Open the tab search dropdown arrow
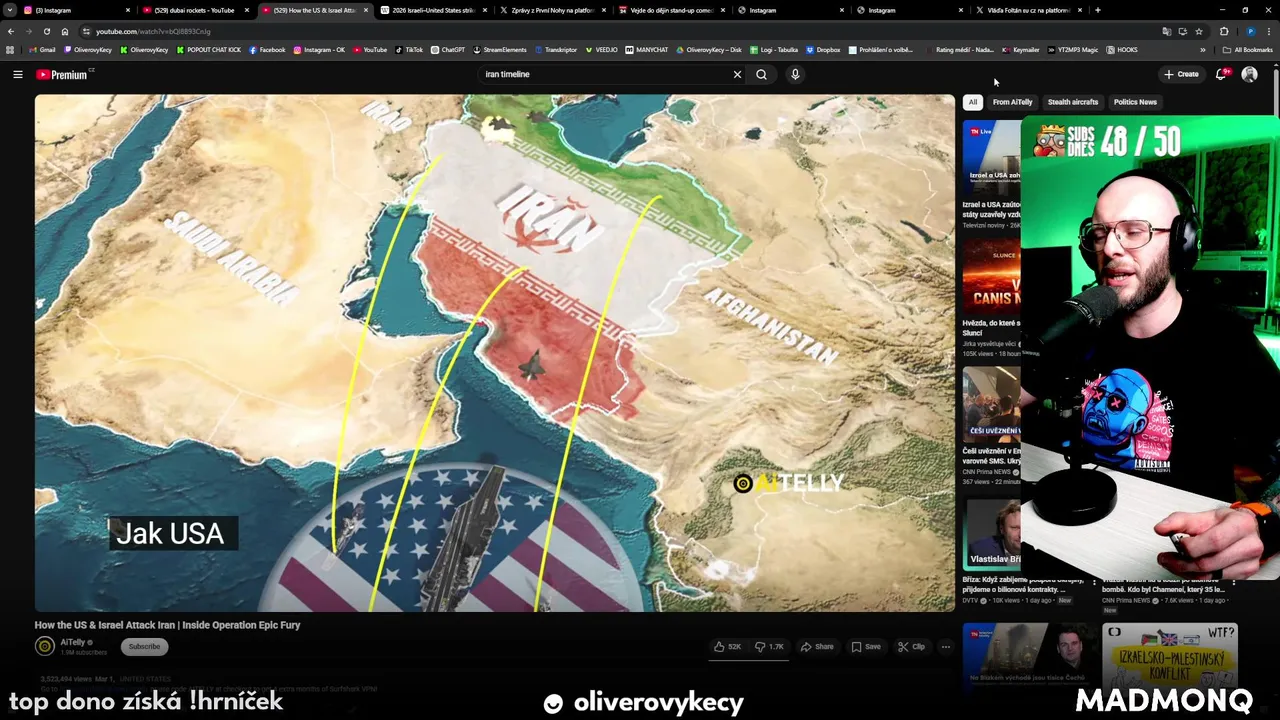The width and height of the screenshot is (1280, 720). 10,10
